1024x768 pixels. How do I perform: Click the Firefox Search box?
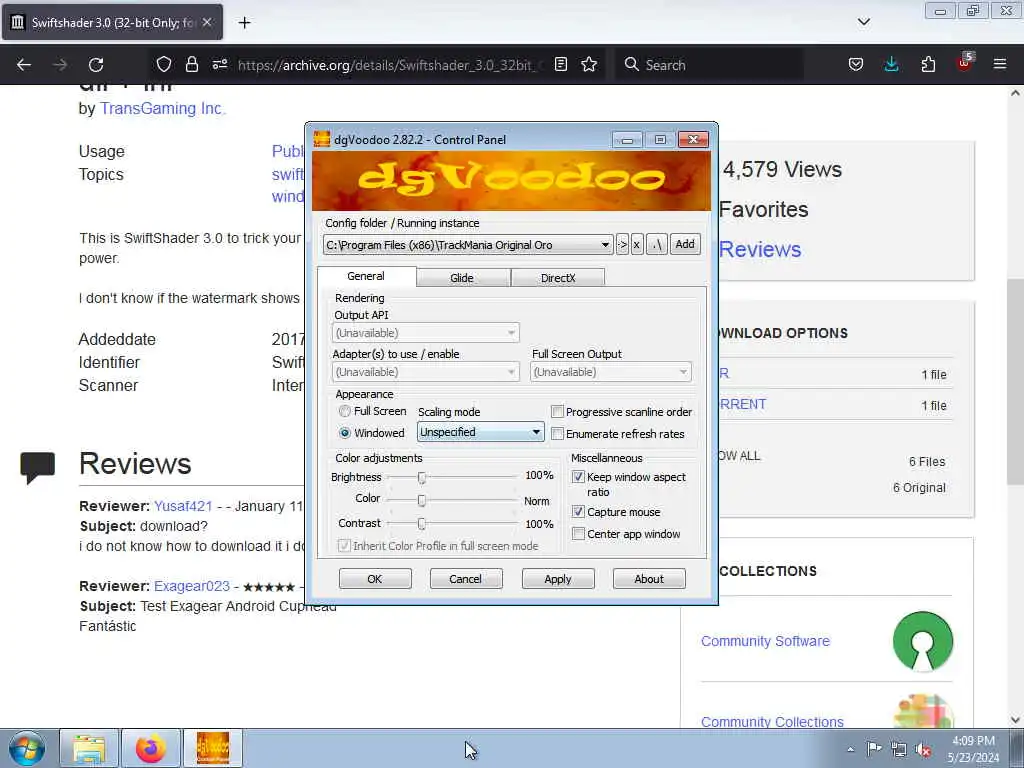click(x=709, y=65)
